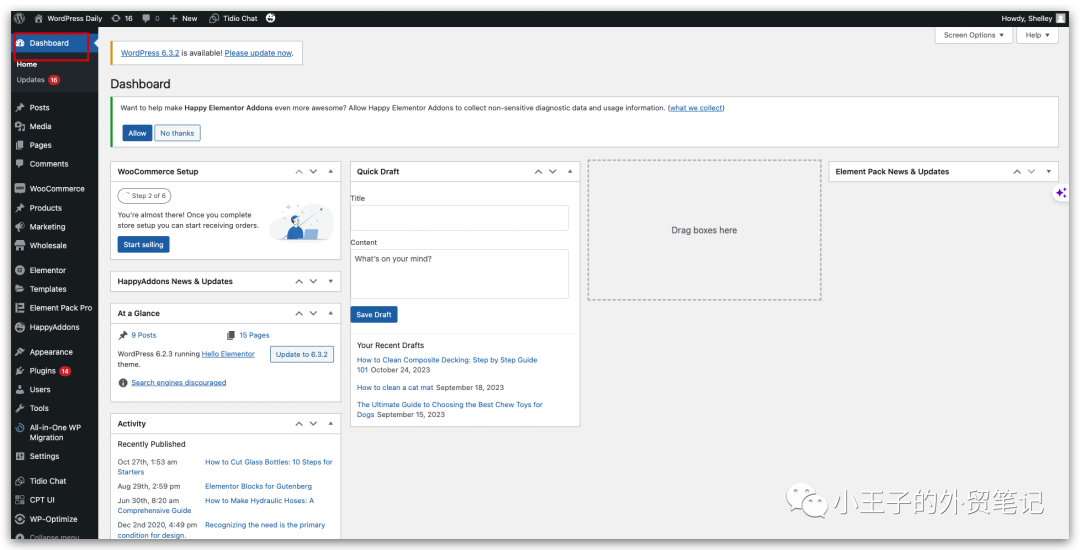Open Templates folder icon in sidebar
Screen dimensions: 1080x550
click(20, 289)
